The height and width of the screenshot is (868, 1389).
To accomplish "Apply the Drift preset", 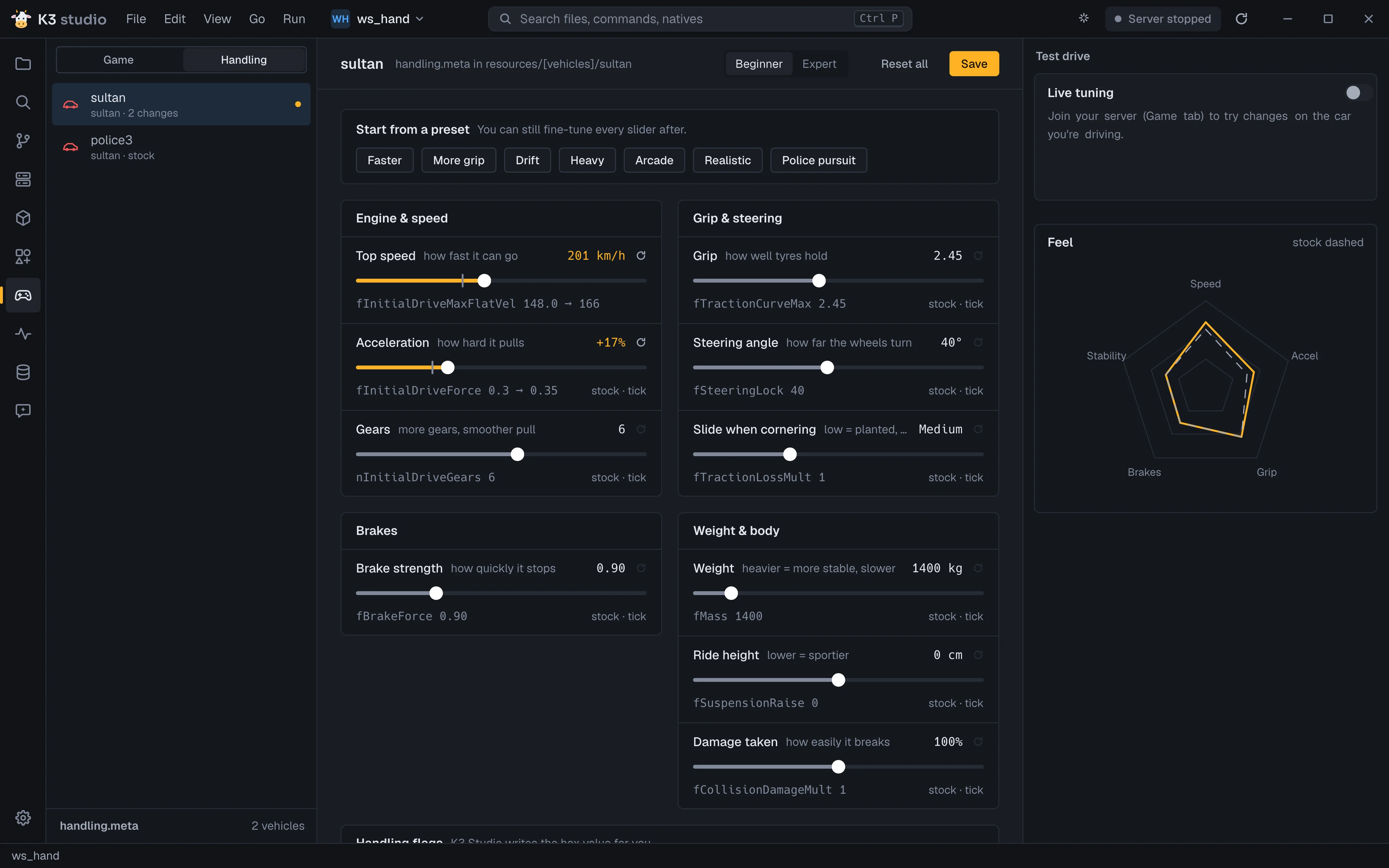I will tap(527, 160).
